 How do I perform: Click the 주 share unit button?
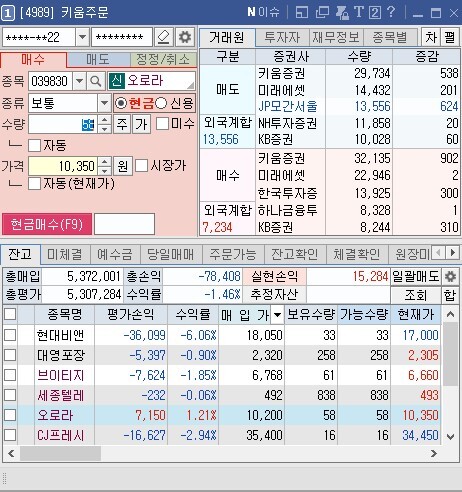[122, 124]
